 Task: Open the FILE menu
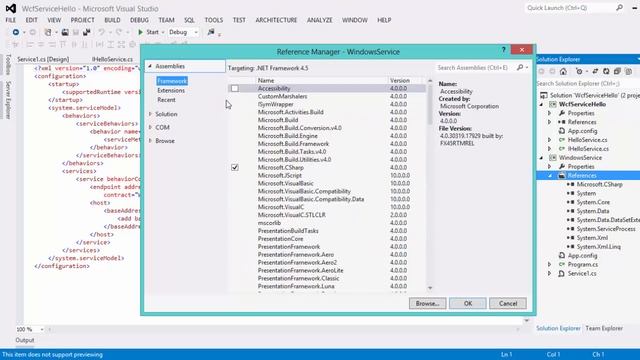click(x=11, y=20)
